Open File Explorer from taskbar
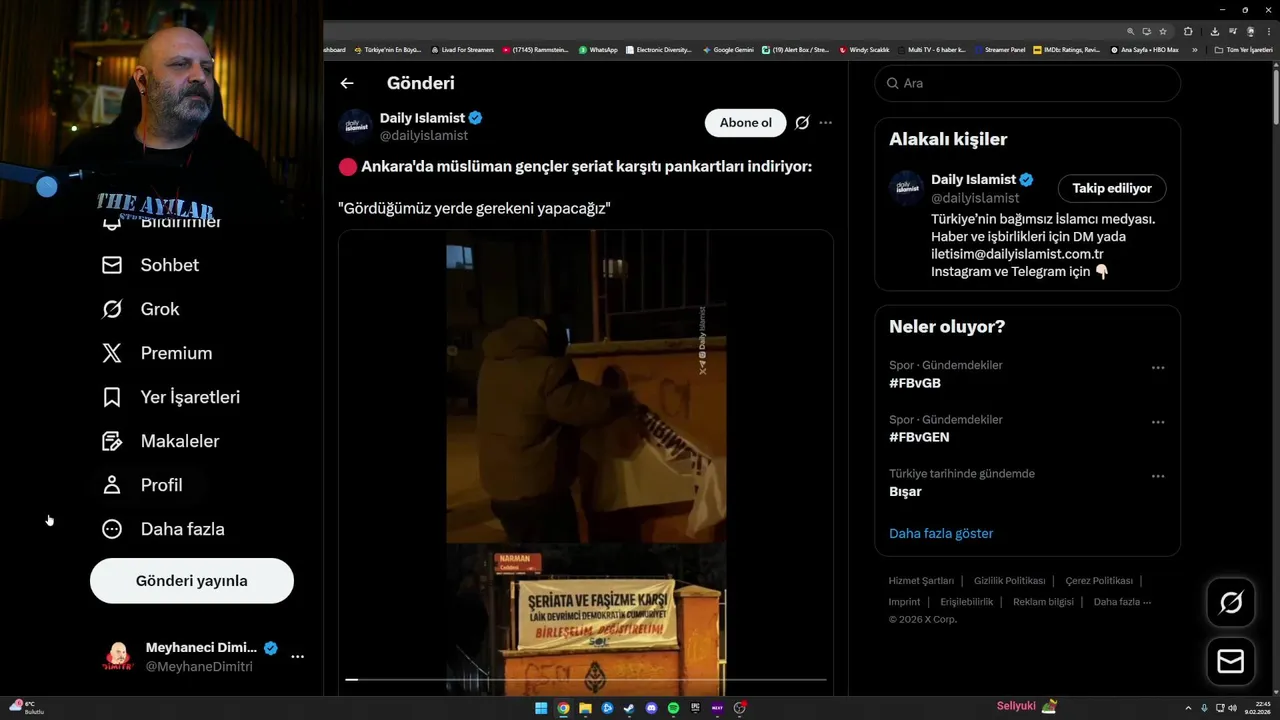 (585, 708)
